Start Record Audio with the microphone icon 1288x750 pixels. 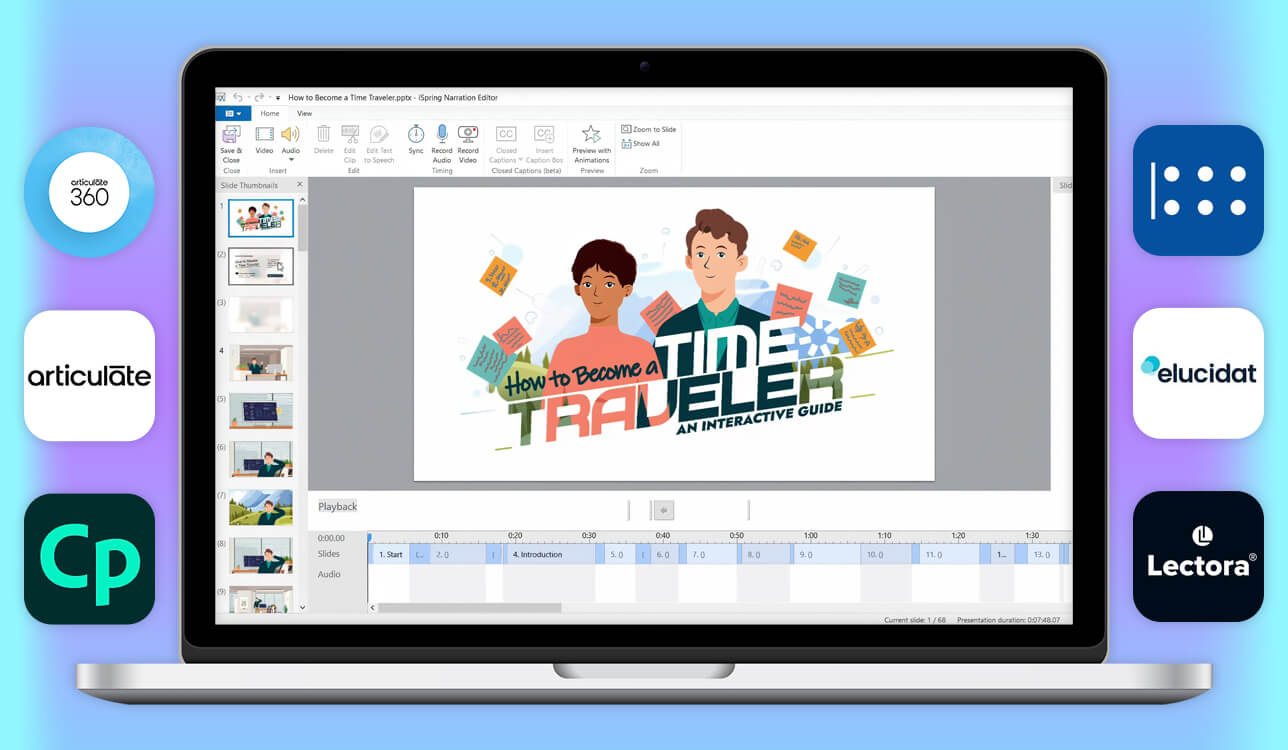[x=442, y=134]
